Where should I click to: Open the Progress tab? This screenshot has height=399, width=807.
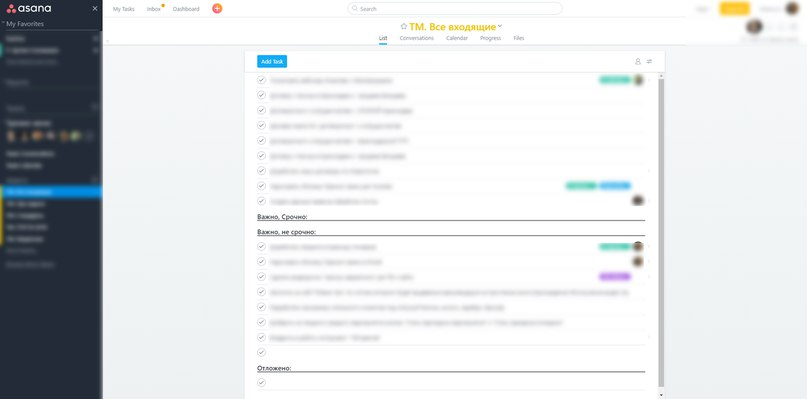490,38
